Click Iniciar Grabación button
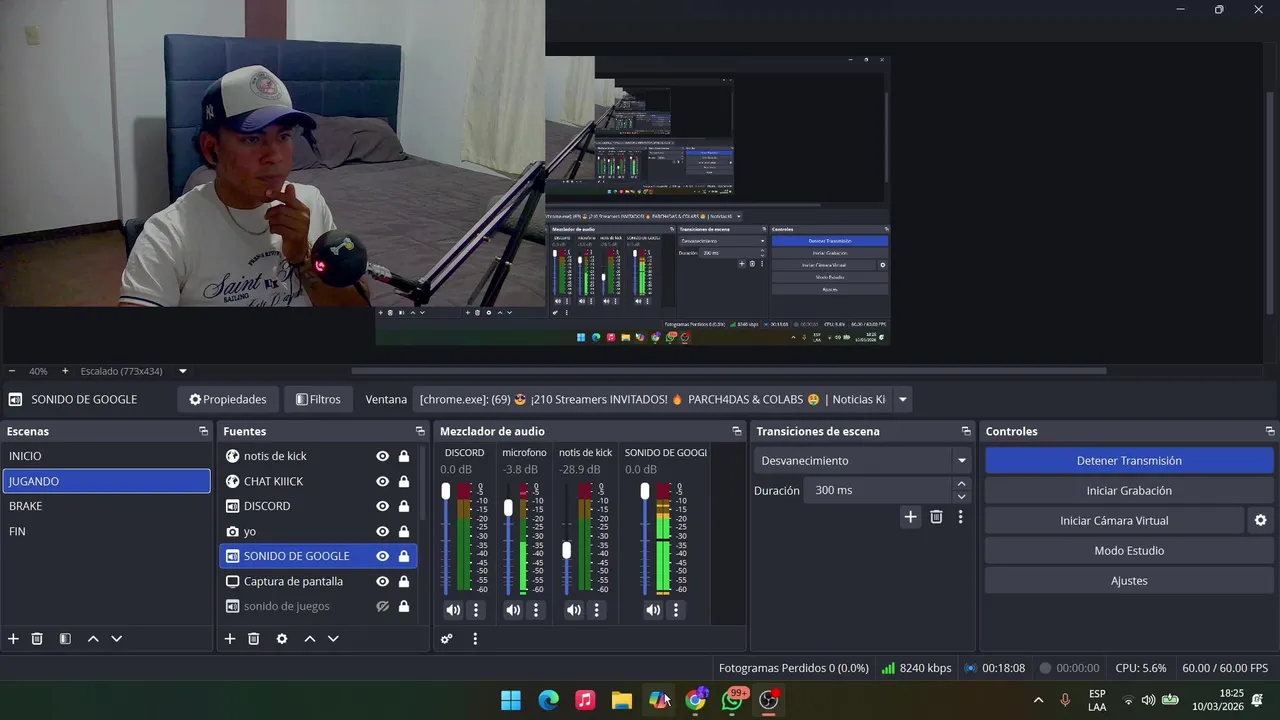1280x720 pixels. [1129, 491]
